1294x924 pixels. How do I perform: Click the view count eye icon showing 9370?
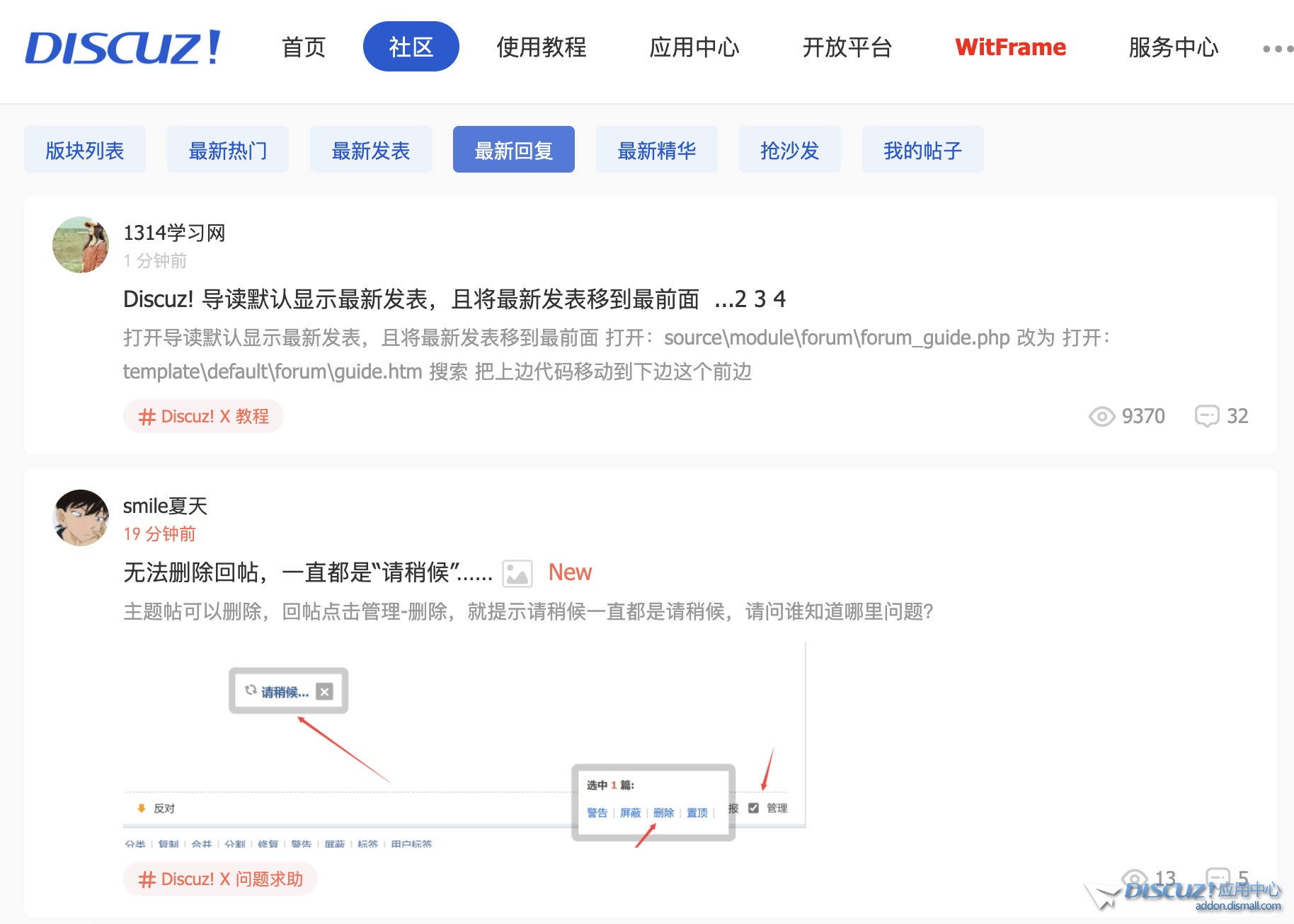point(1101,416)
